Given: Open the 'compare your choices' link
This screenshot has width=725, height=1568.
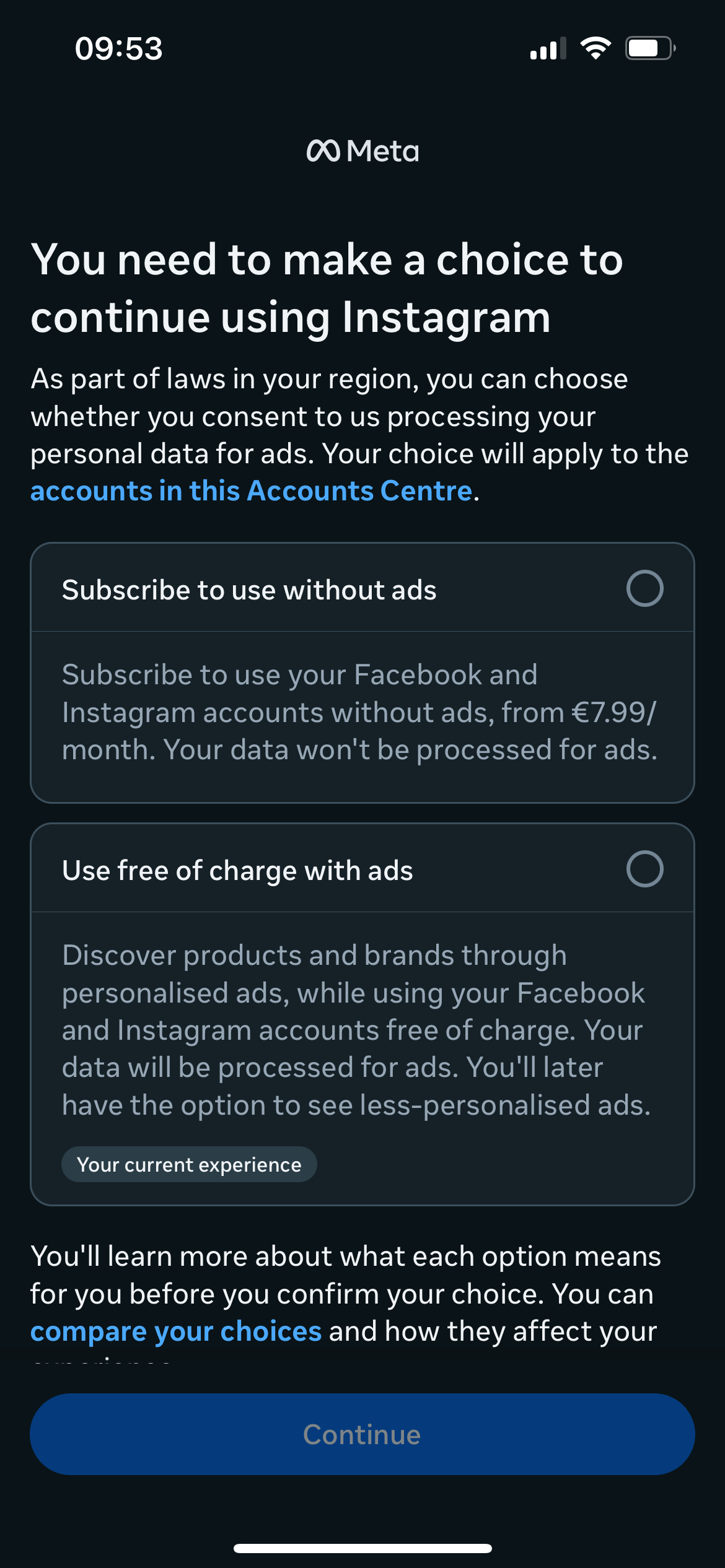Looking at the screenshot, I should pos(176,1331).
